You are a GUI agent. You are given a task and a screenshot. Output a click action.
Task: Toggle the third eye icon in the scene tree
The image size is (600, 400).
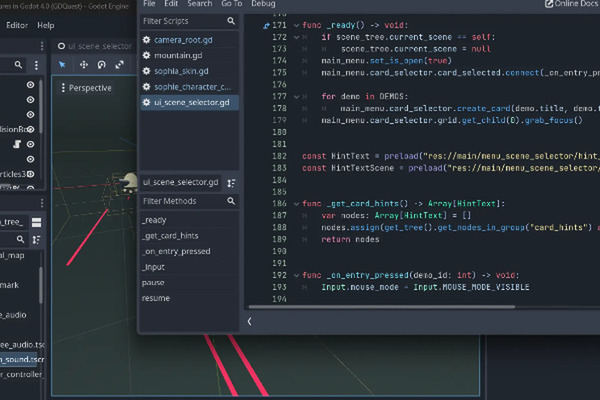pos(30,114)
